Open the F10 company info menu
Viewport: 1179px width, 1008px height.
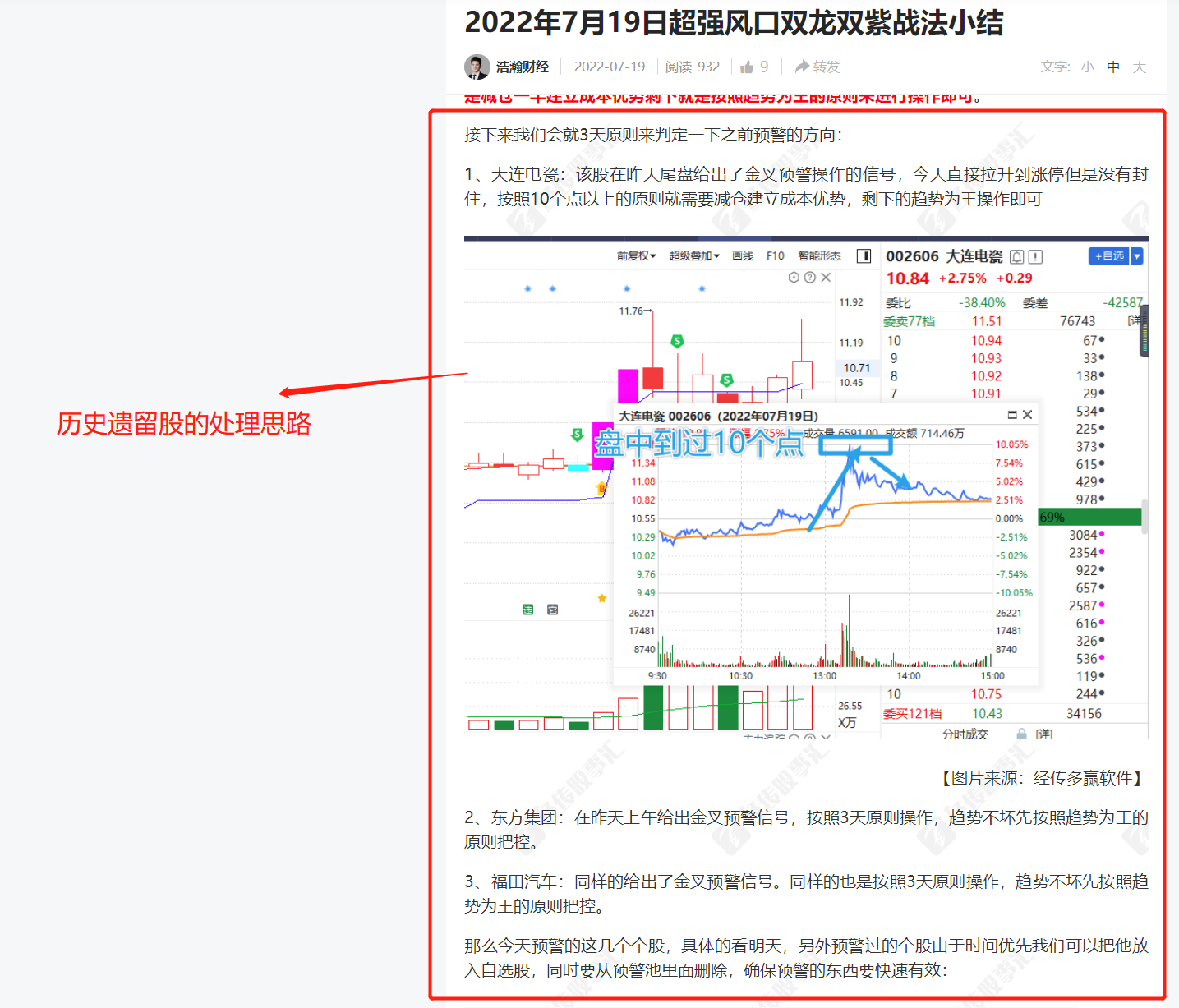(776, 256)
